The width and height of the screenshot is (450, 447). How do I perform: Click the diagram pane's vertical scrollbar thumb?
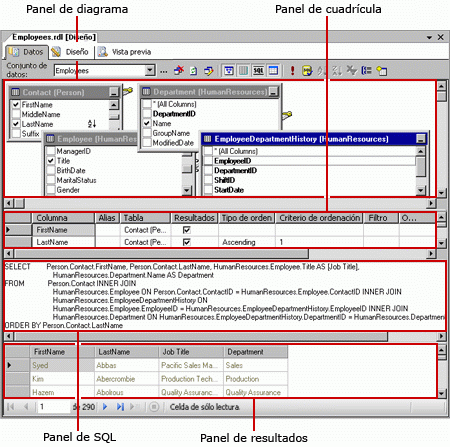pos(441,97)
